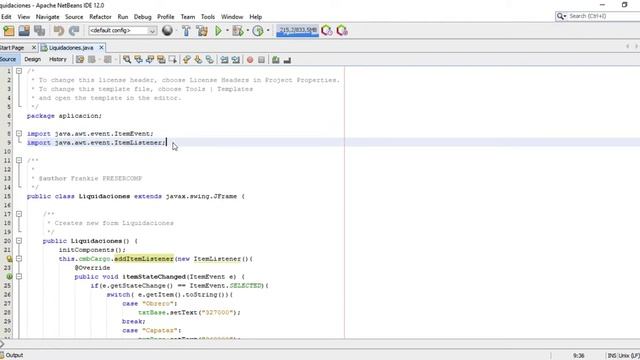The width and height of the screenshot is (640, 360).
Task: Open the Tools menu
Action: [x=208, y=17]
